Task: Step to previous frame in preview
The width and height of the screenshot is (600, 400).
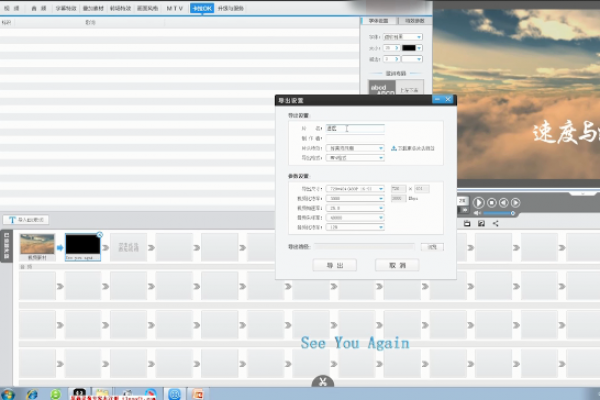Action: click(504, 202)
